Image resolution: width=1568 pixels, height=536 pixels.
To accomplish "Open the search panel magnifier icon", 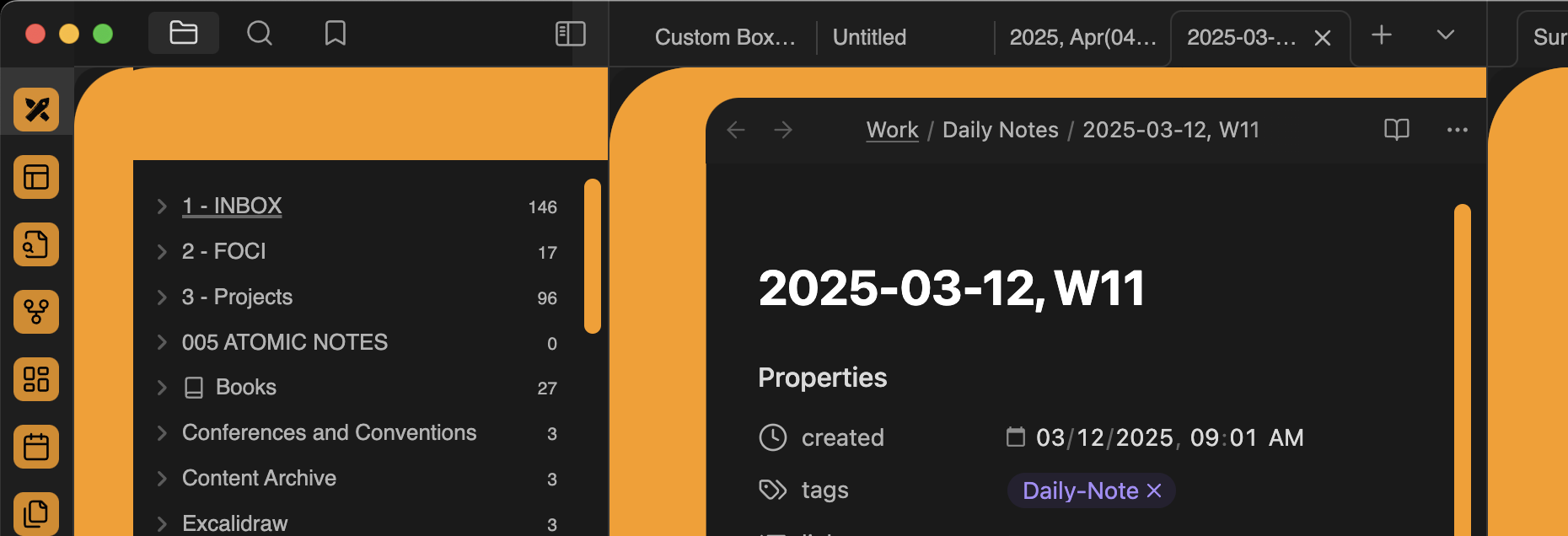I will pyautogui.click(x=259, y=34).
